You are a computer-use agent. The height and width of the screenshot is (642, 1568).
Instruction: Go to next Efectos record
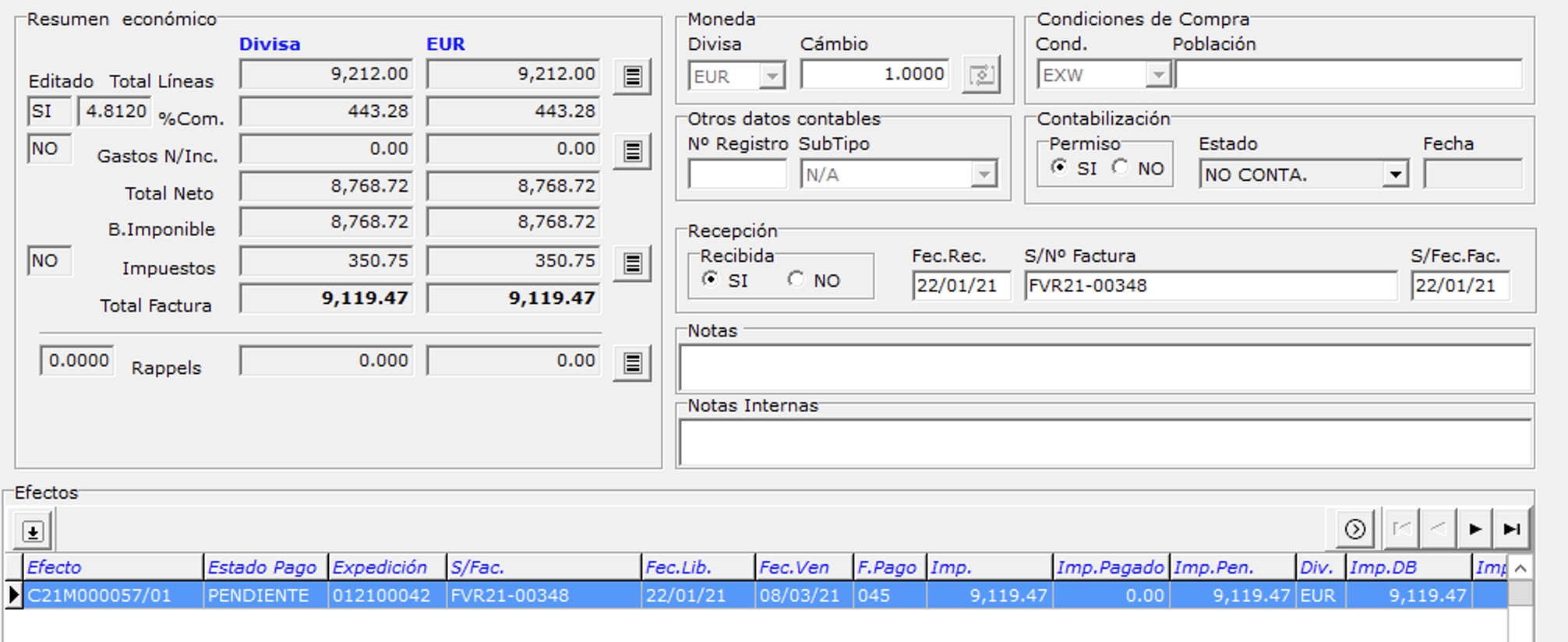point(1474,530)
